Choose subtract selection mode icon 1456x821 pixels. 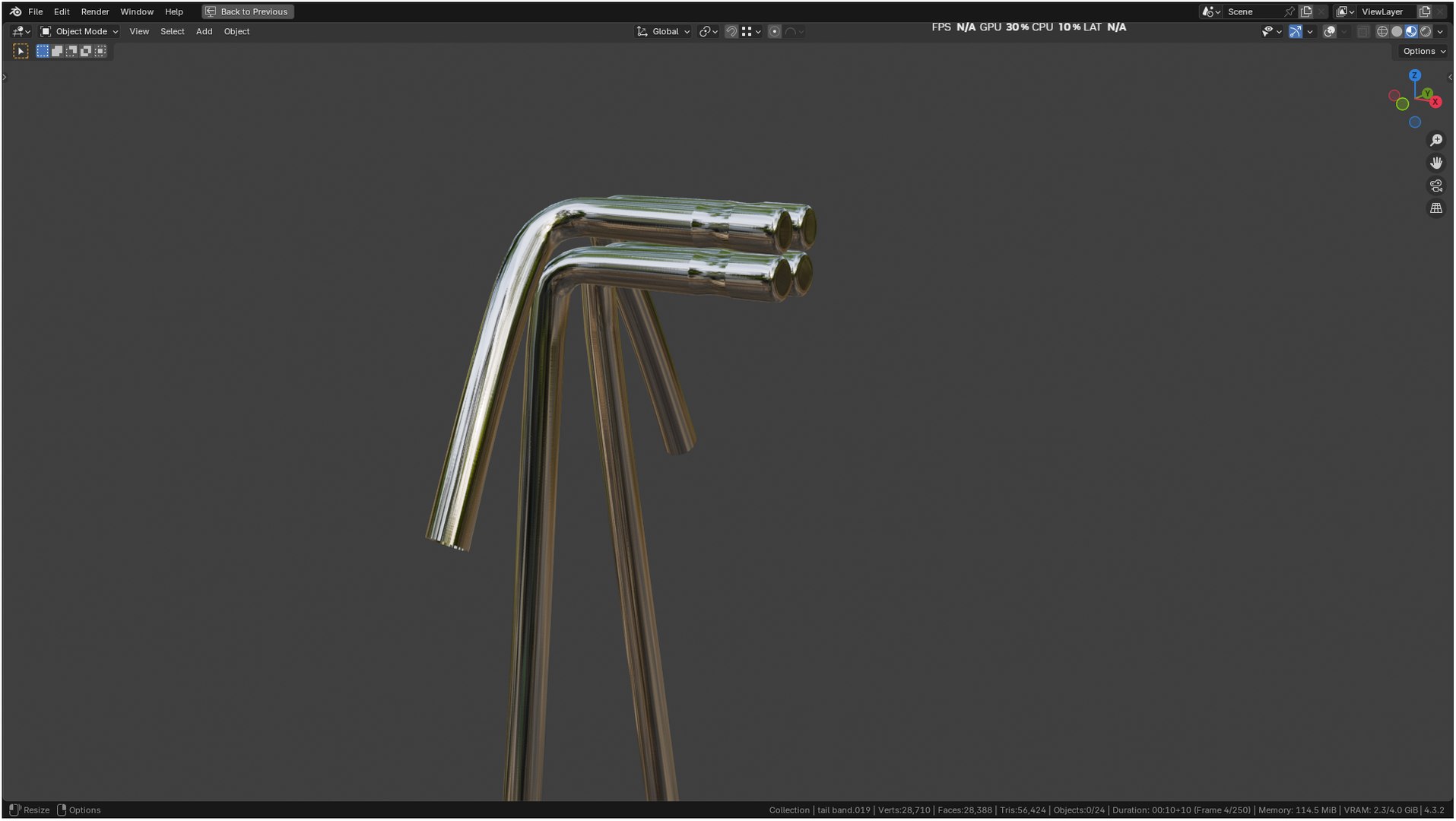(x=71, y=52)
